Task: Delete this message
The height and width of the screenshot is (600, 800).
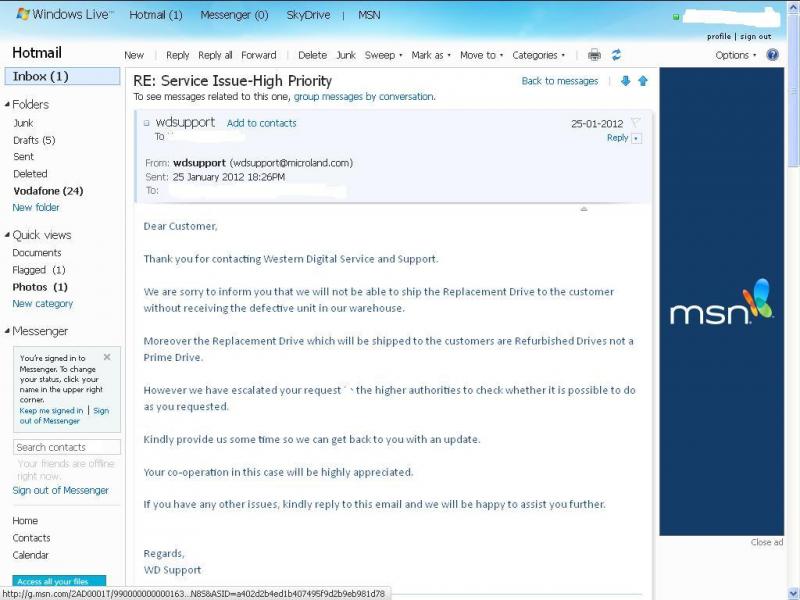Action: click(312, 55)
